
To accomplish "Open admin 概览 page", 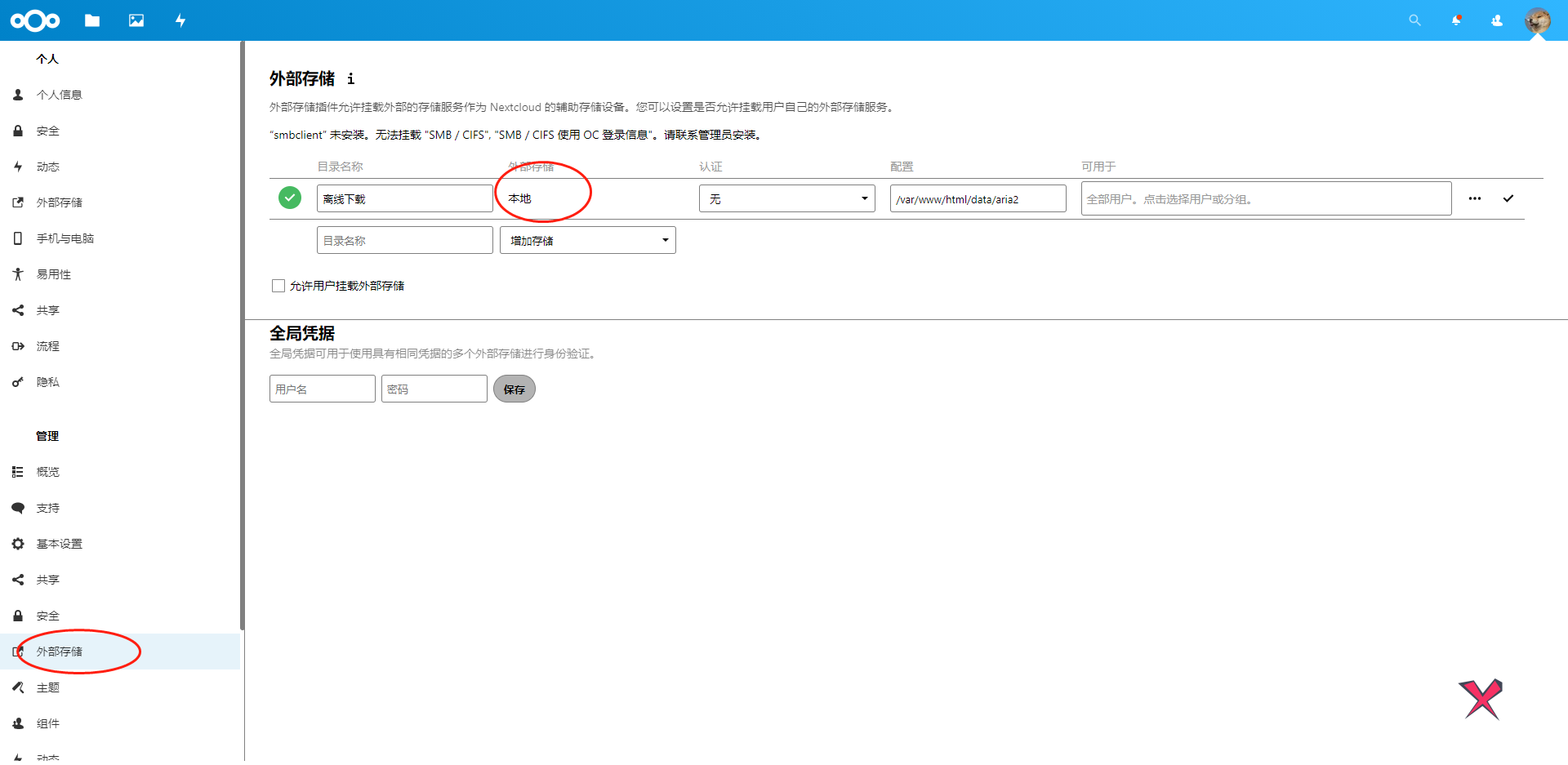I will 120,472.
